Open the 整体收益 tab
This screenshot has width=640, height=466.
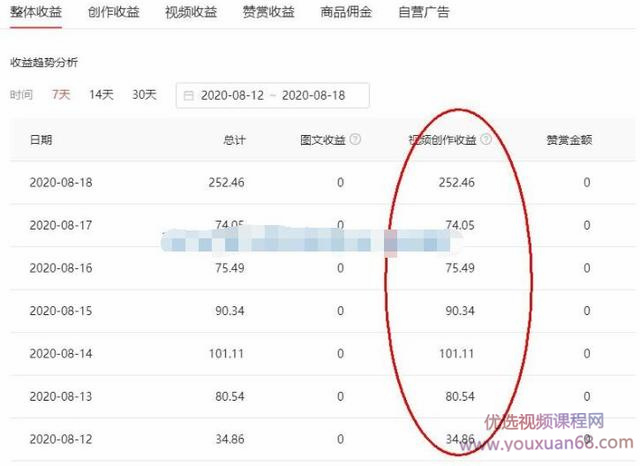[x=36, y=12]
